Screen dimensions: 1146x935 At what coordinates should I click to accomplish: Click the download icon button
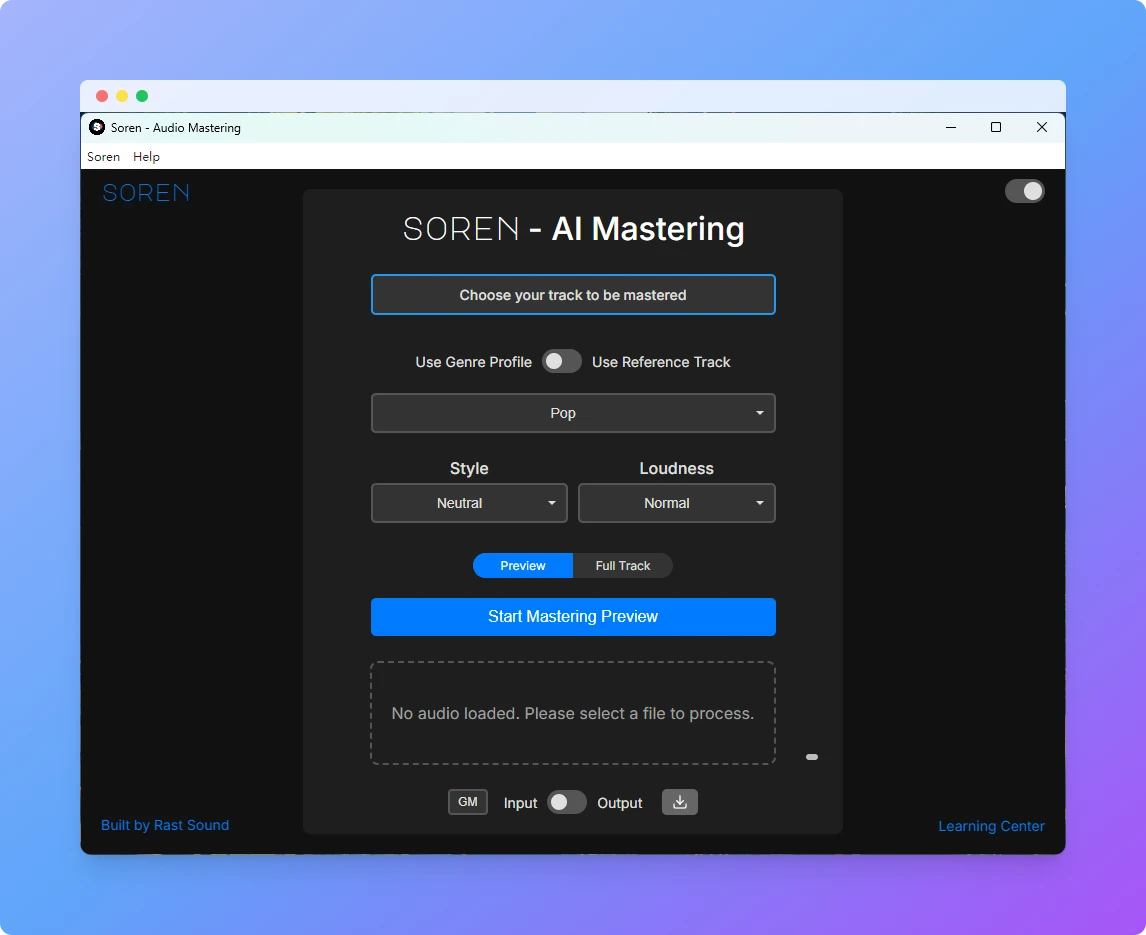pos(679,802)
